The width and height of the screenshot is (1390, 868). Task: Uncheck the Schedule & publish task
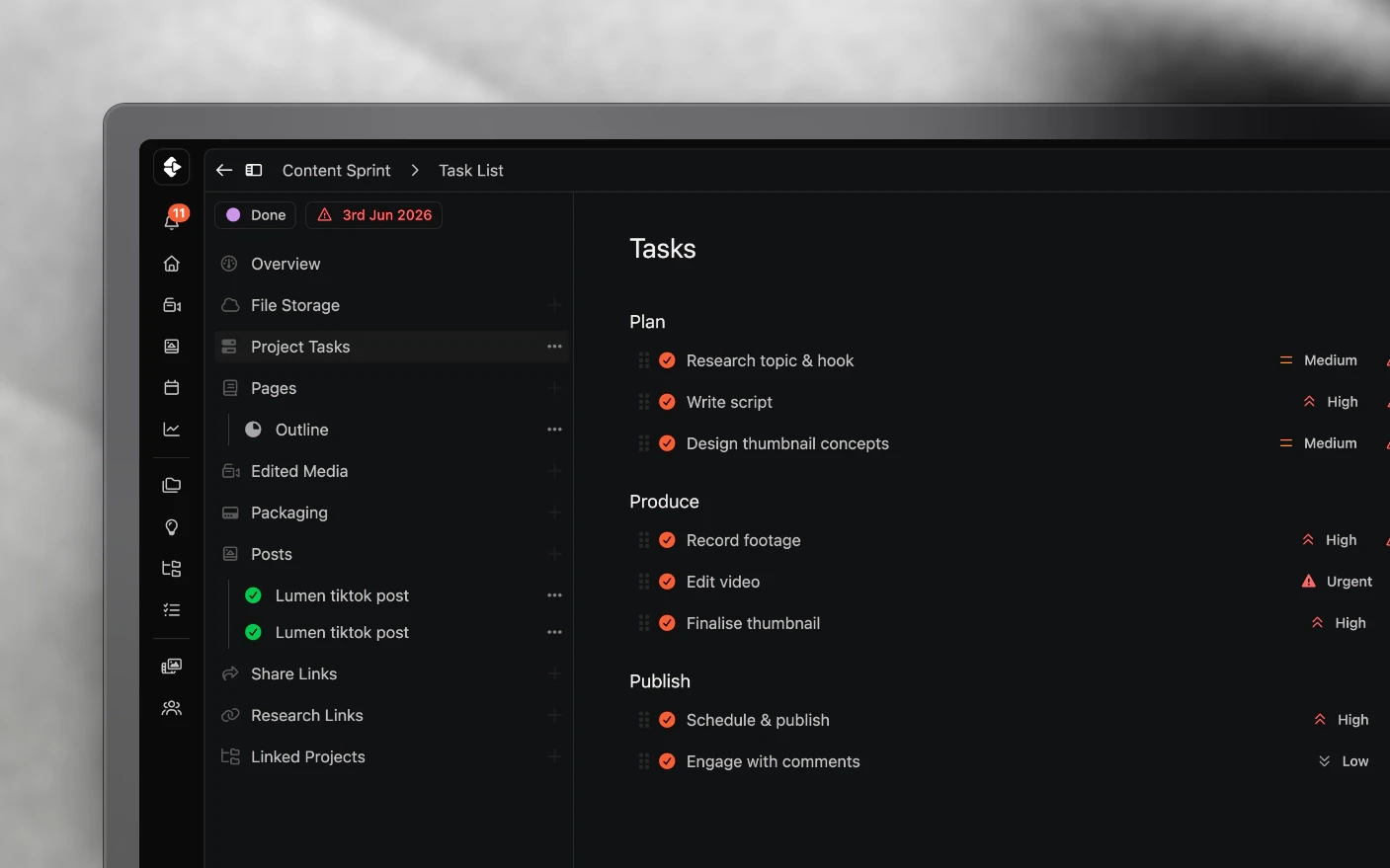click(668, 720)
